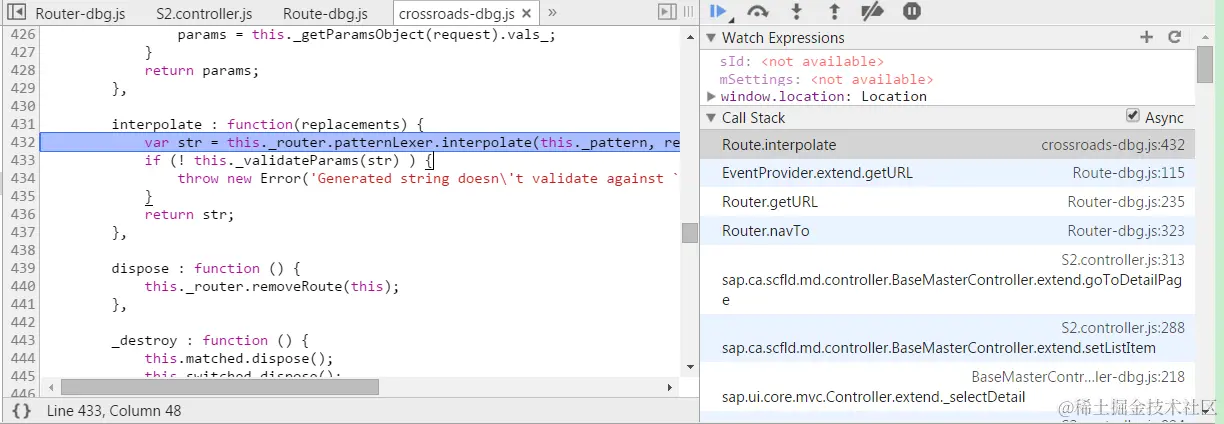Open the more tabs overflow chevron

pos(553,13)
